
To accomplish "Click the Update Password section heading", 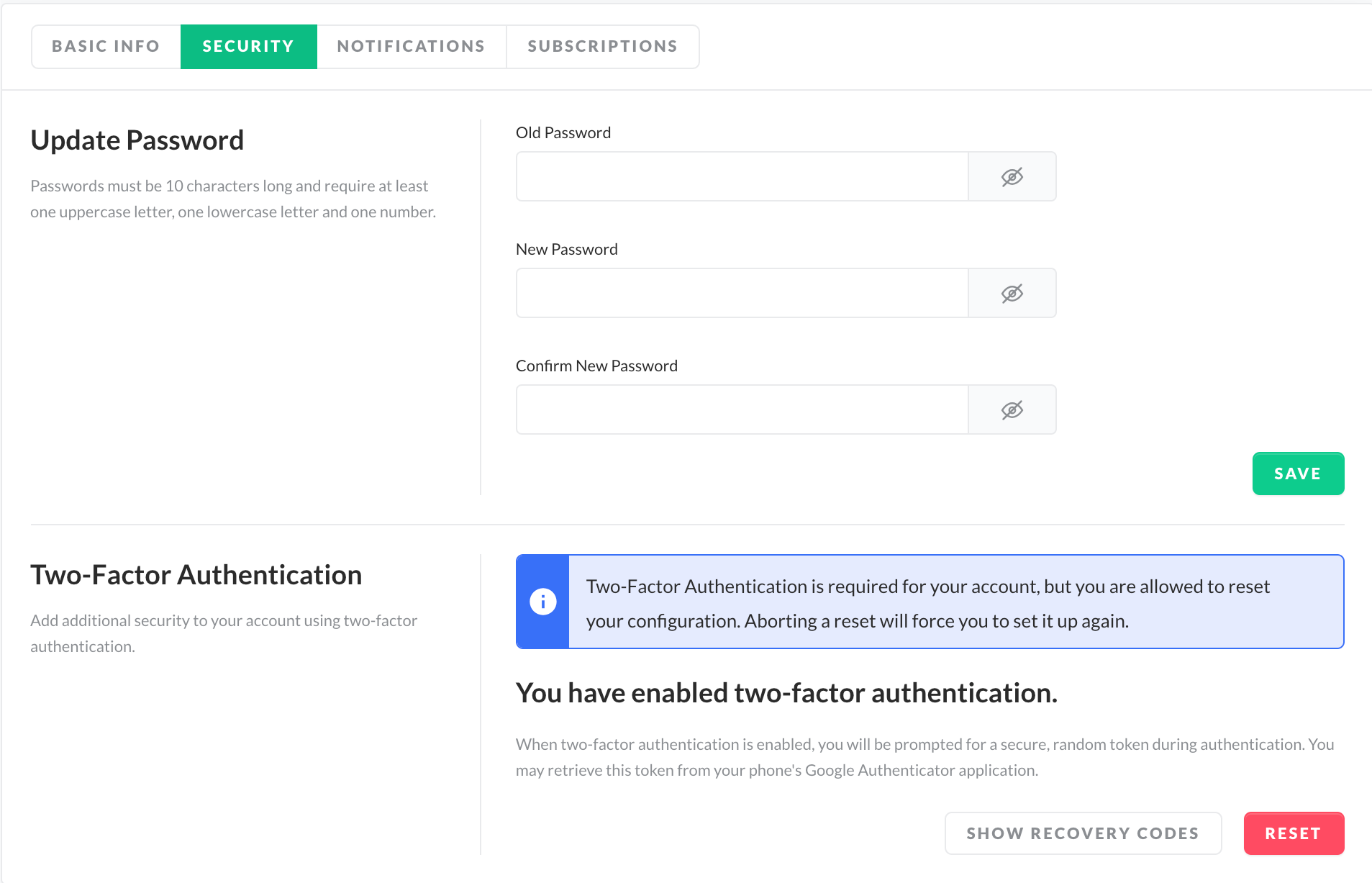I will (137, 140).
